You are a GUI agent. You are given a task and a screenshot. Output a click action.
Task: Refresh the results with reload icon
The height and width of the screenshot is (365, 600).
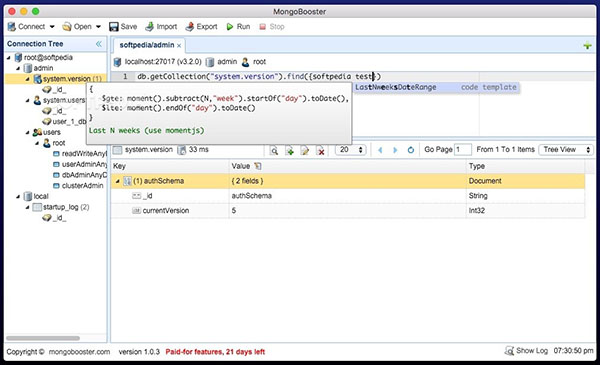coord(411,150)
